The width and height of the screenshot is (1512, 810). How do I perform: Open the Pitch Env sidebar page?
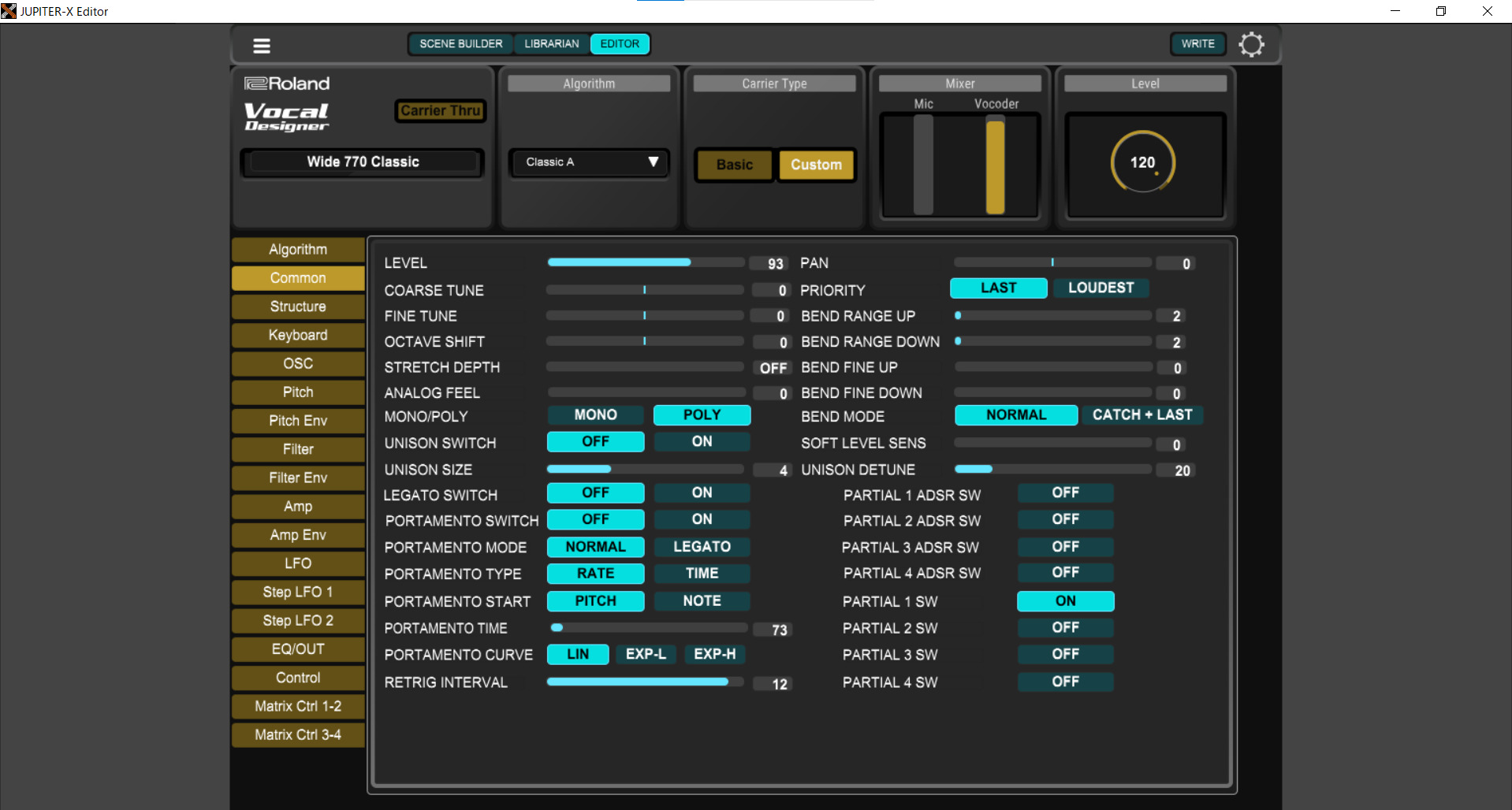coord(298,421)
